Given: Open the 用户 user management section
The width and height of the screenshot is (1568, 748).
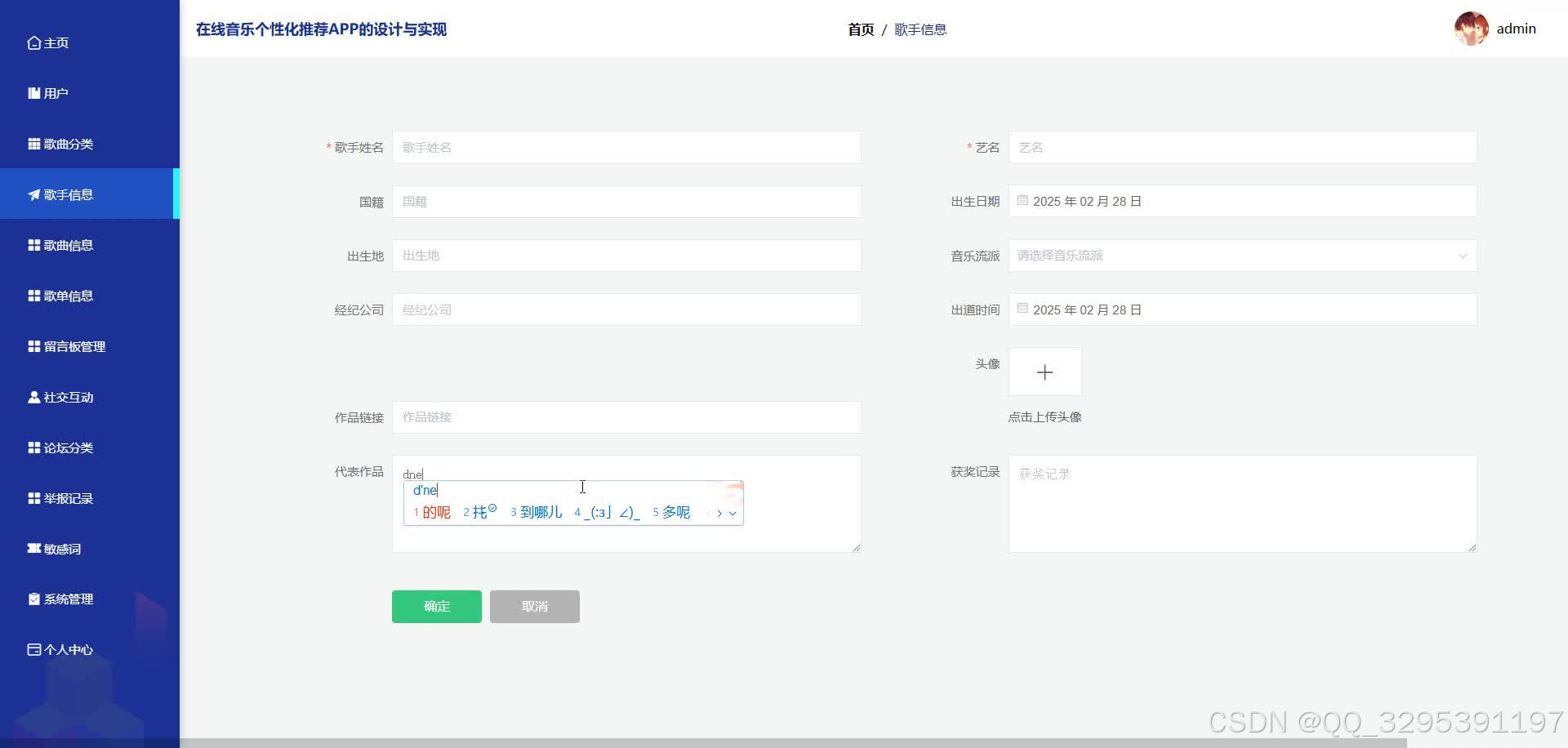Looking at the screenshot, I should (33, 92).
